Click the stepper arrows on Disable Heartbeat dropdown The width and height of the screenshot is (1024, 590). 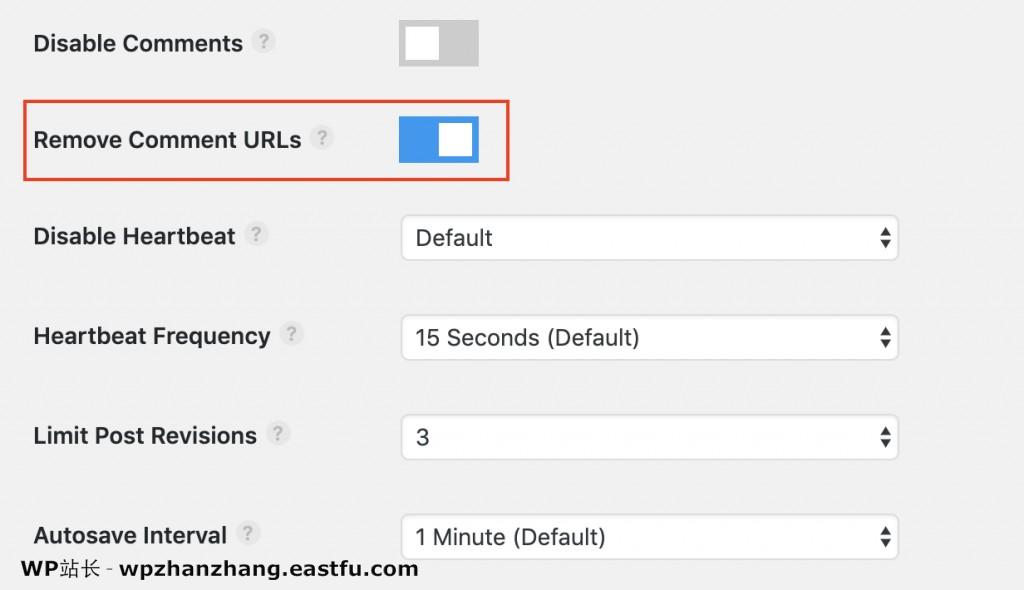[x=884, y=238]
